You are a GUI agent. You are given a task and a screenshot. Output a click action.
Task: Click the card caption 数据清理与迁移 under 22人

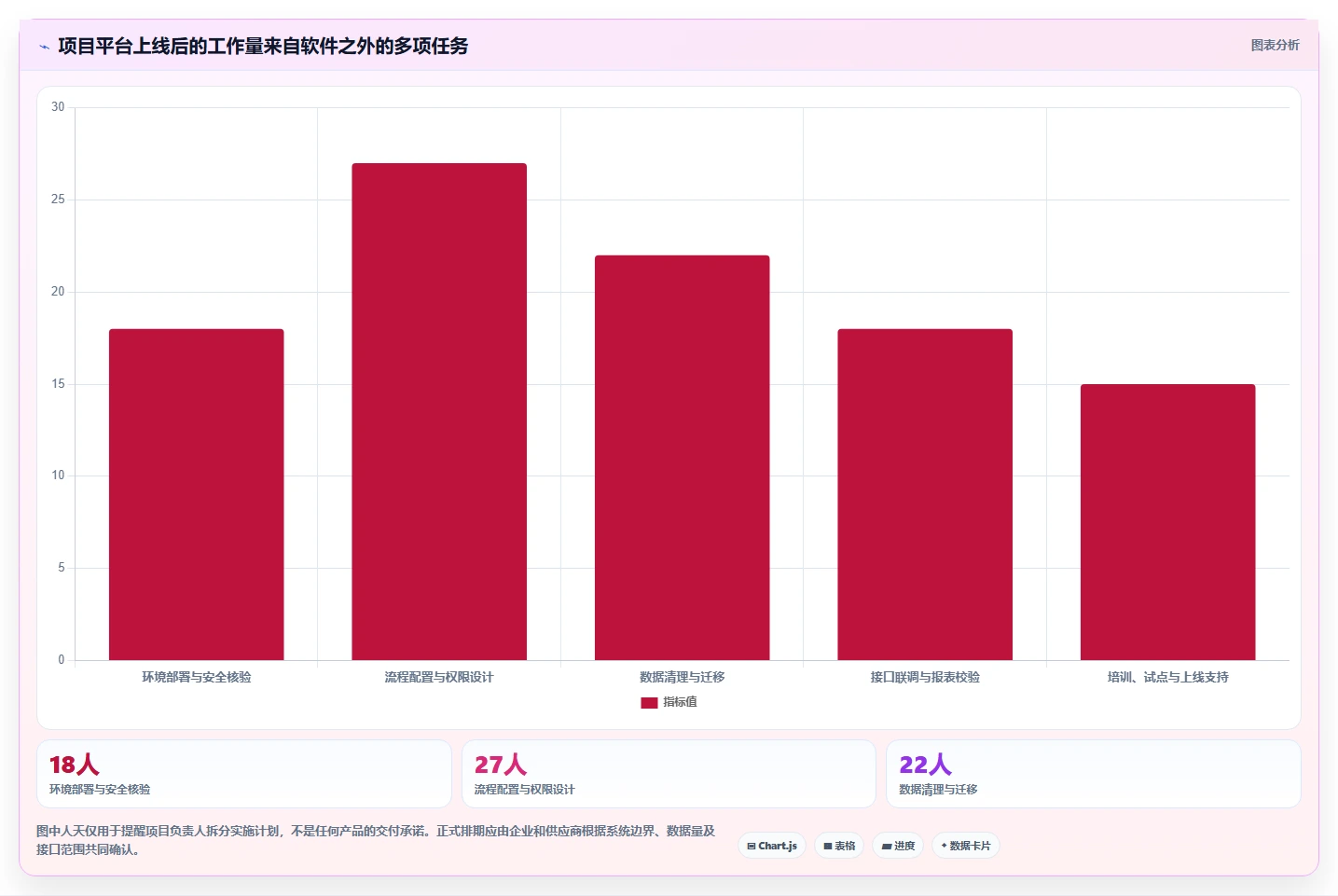pyautogui.click(x=938, y=790)
